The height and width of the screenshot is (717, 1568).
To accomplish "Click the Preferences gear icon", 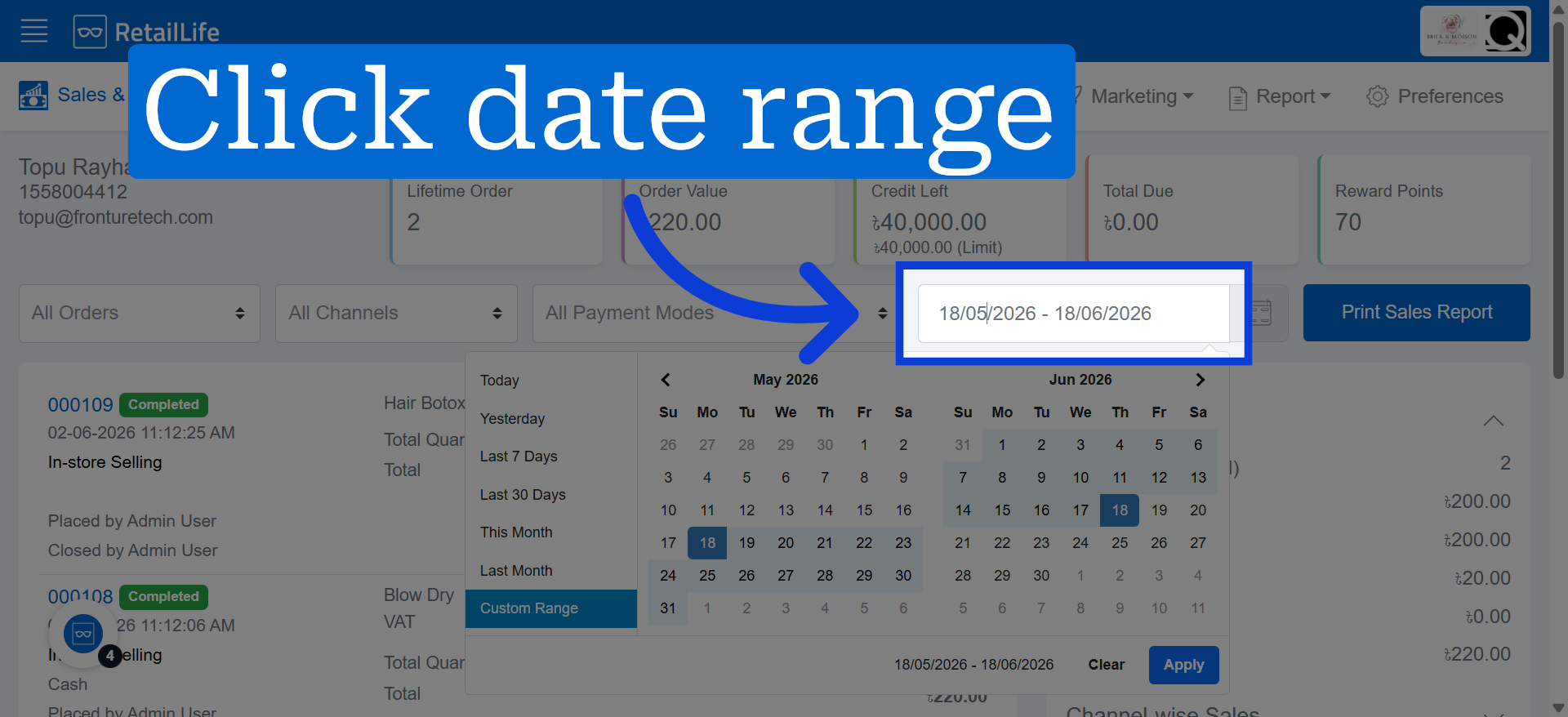I will [1378, 96].
